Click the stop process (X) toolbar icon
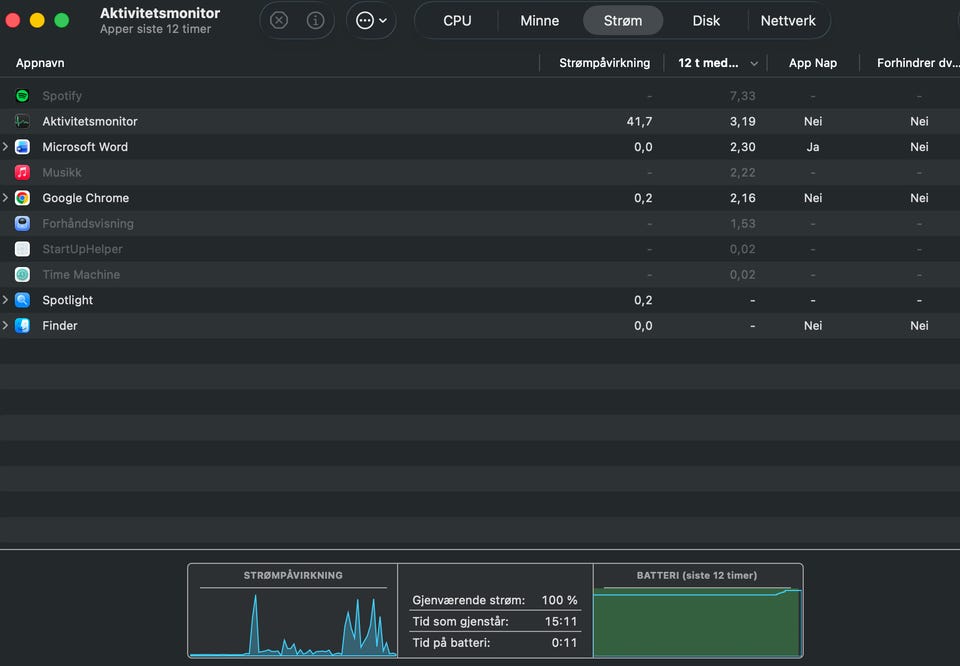The height and width of the screenshot is (666, 960). point(279,20)
